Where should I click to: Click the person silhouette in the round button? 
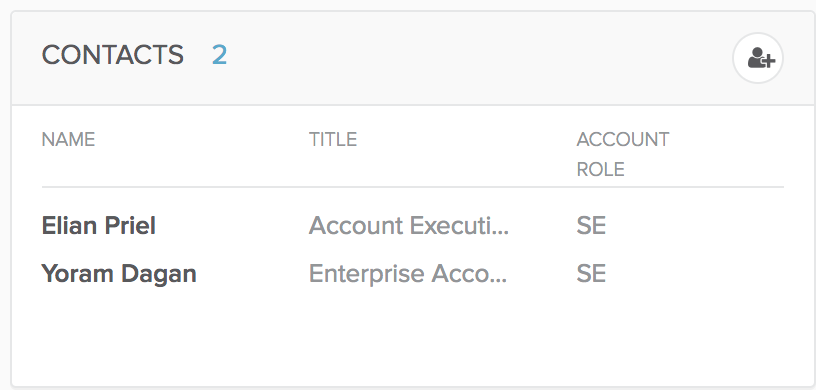click(x=756, y=57)
